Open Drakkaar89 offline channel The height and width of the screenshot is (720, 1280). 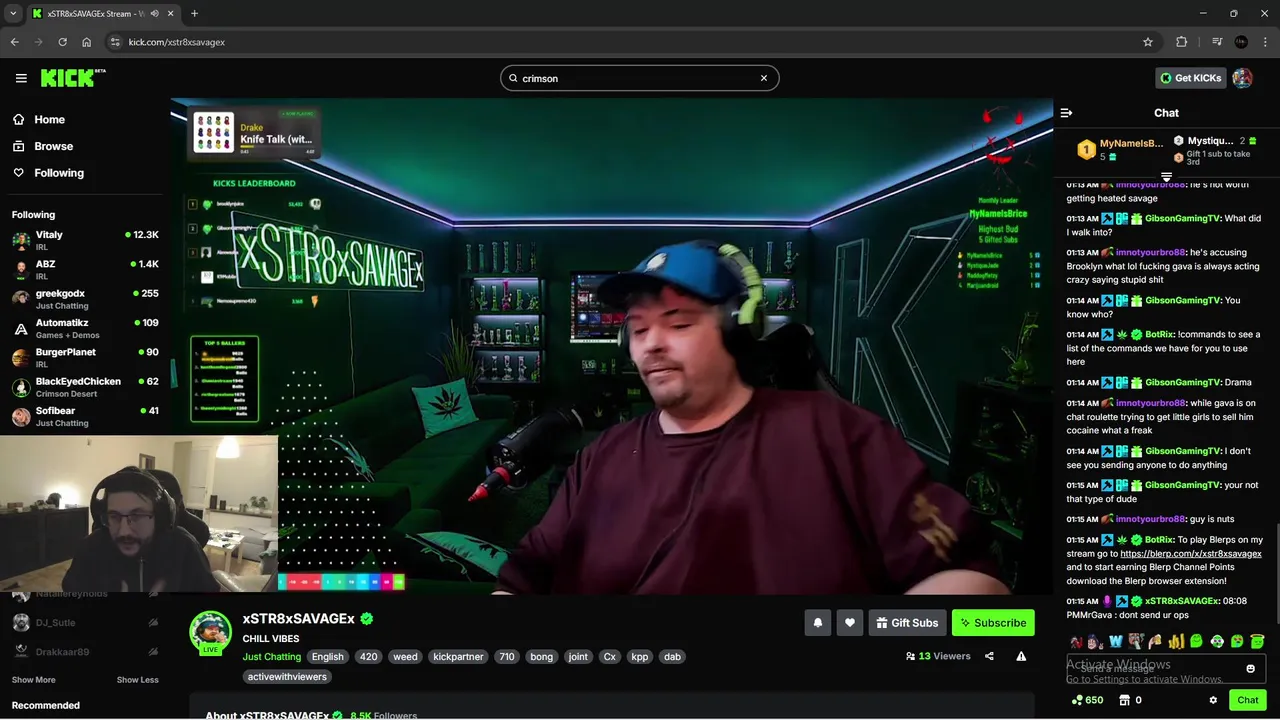(85, 652)
